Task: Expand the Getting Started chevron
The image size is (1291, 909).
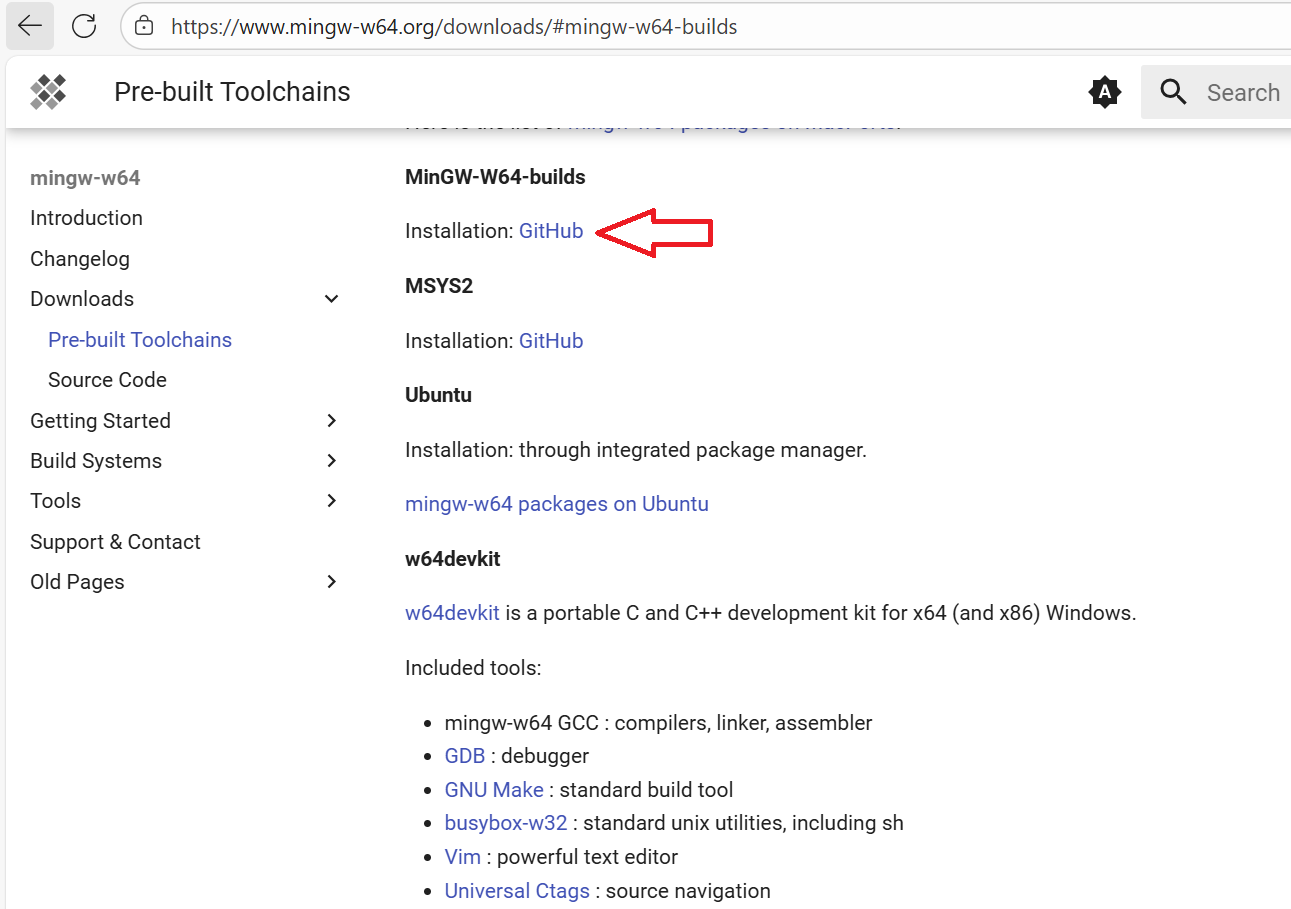Action: pyautogui.click(x=332, y=421)
